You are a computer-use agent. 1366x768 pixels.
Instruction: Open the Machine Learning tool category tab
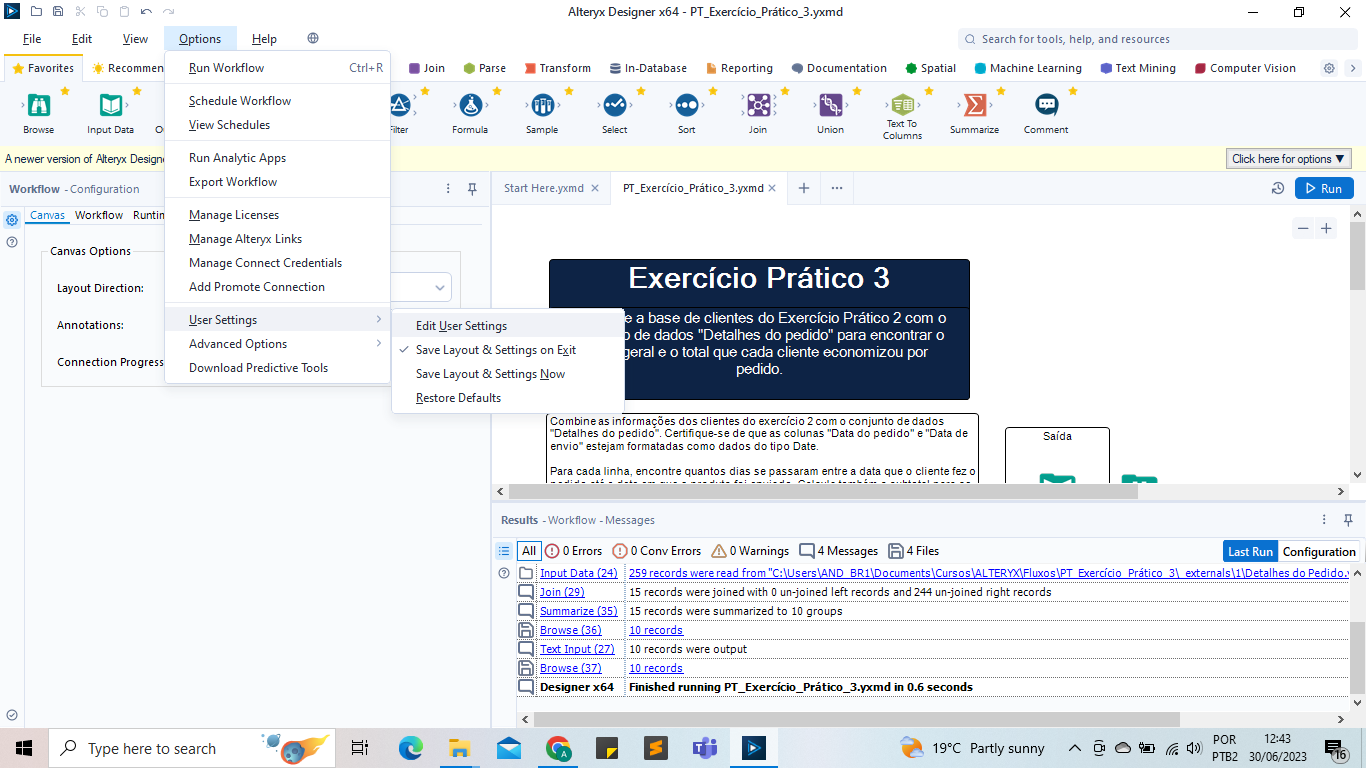click(x=1027, y=68)
